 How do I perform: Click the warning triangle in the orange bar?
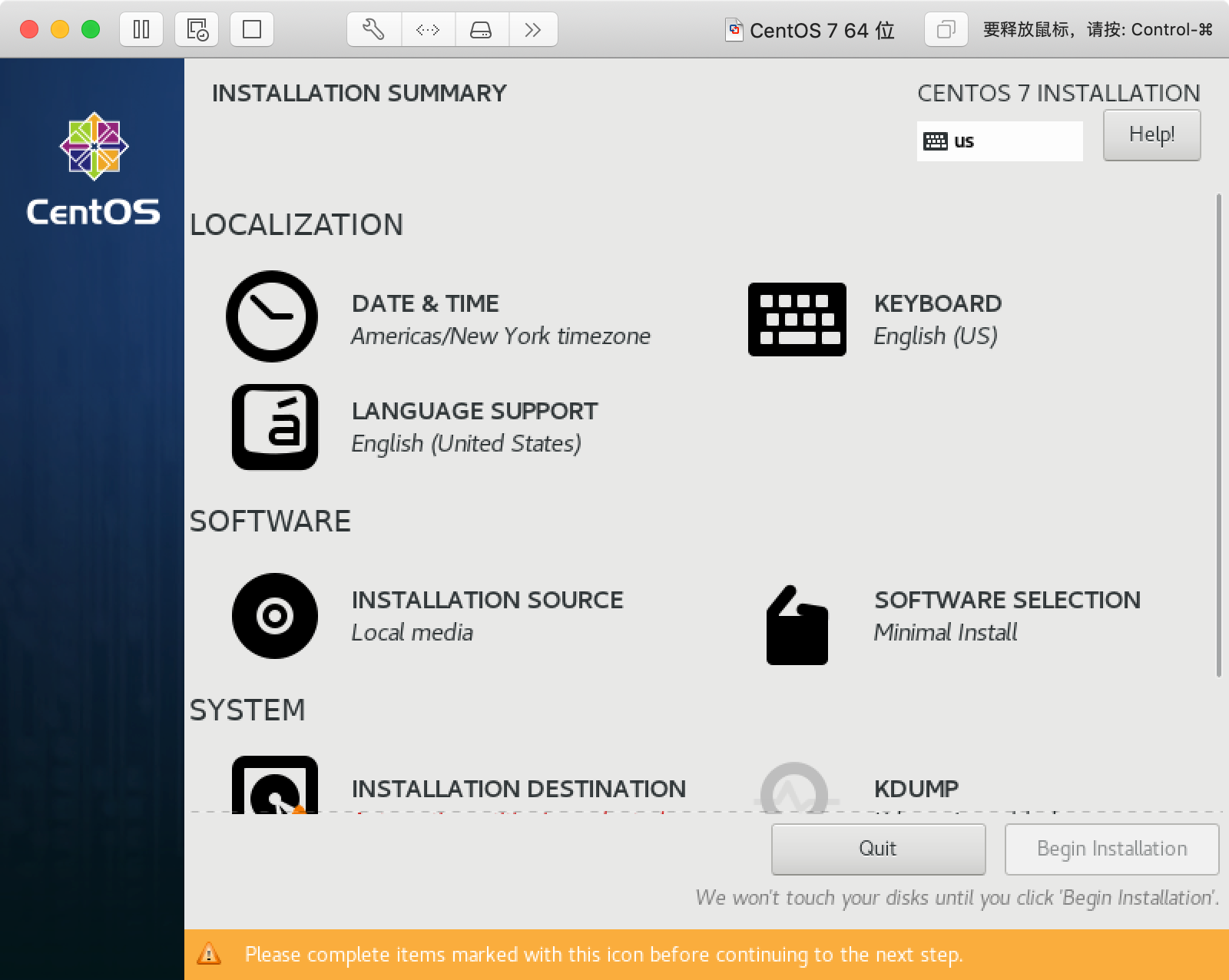coord(209,954)
